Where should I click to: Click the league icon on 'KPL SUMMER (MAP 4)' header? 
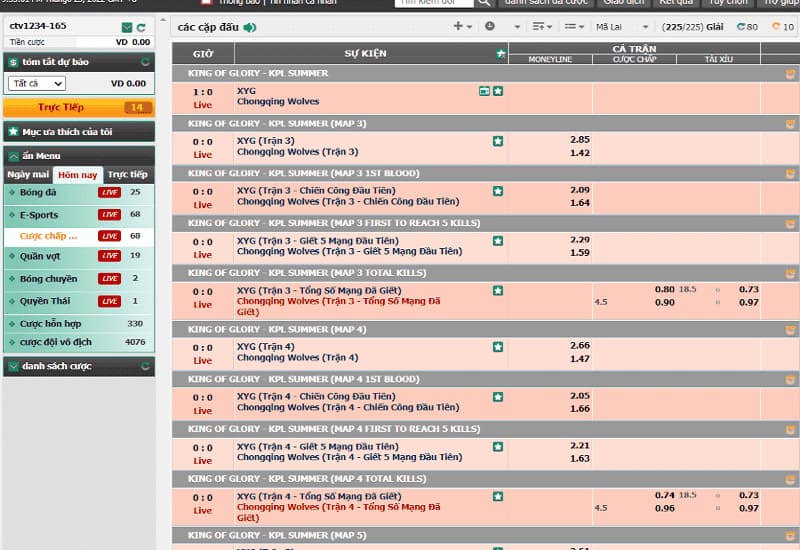(x=790, y=330)
